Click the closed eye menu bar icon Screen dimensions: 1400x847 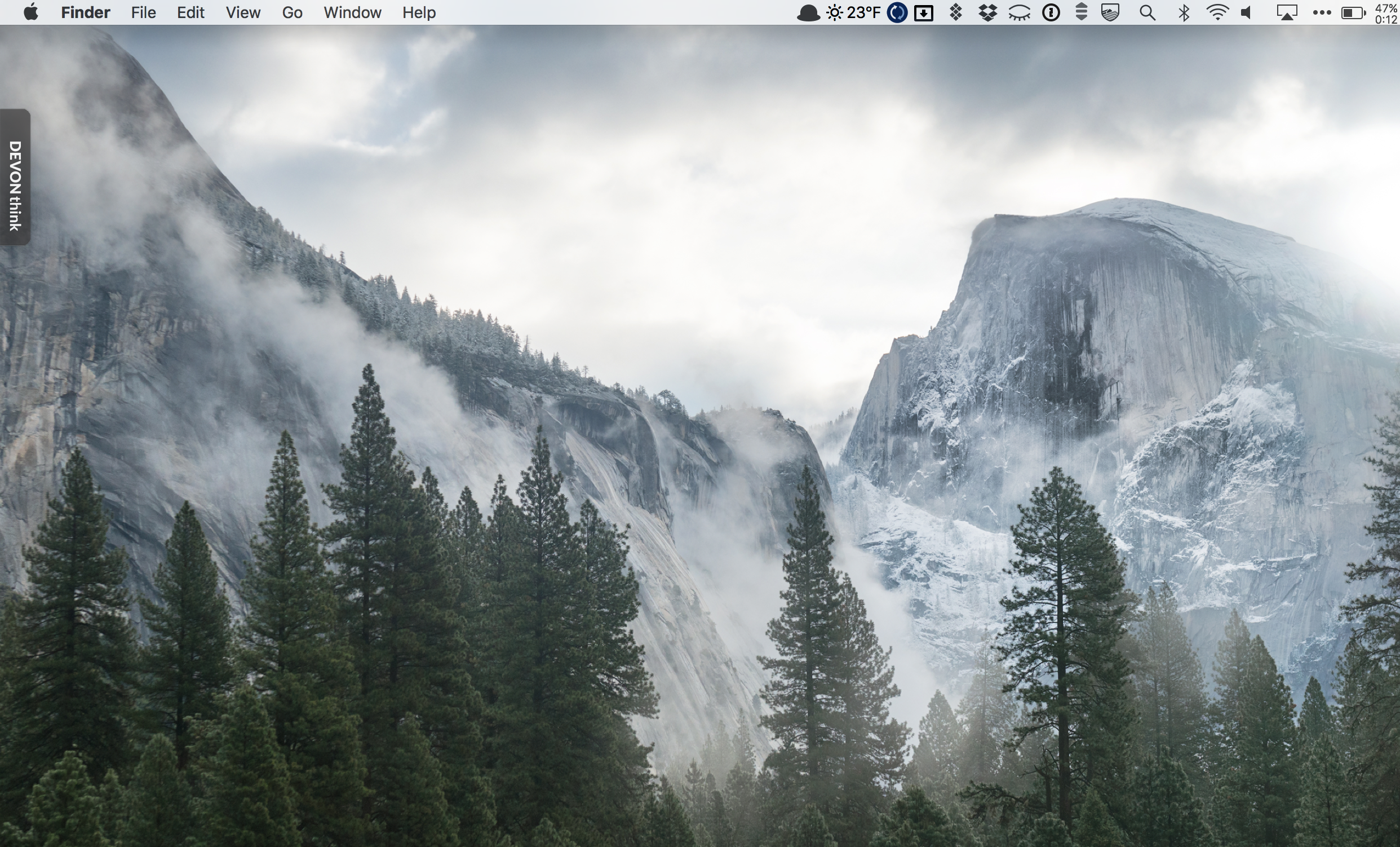point(1020,12)
